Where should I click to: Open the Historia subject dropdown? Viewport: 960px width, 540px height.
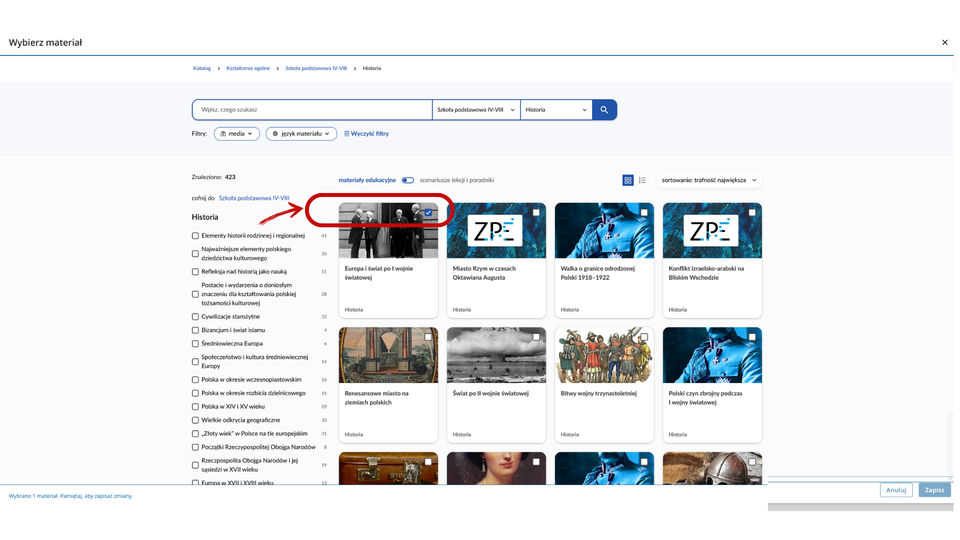tap(556, 110)
